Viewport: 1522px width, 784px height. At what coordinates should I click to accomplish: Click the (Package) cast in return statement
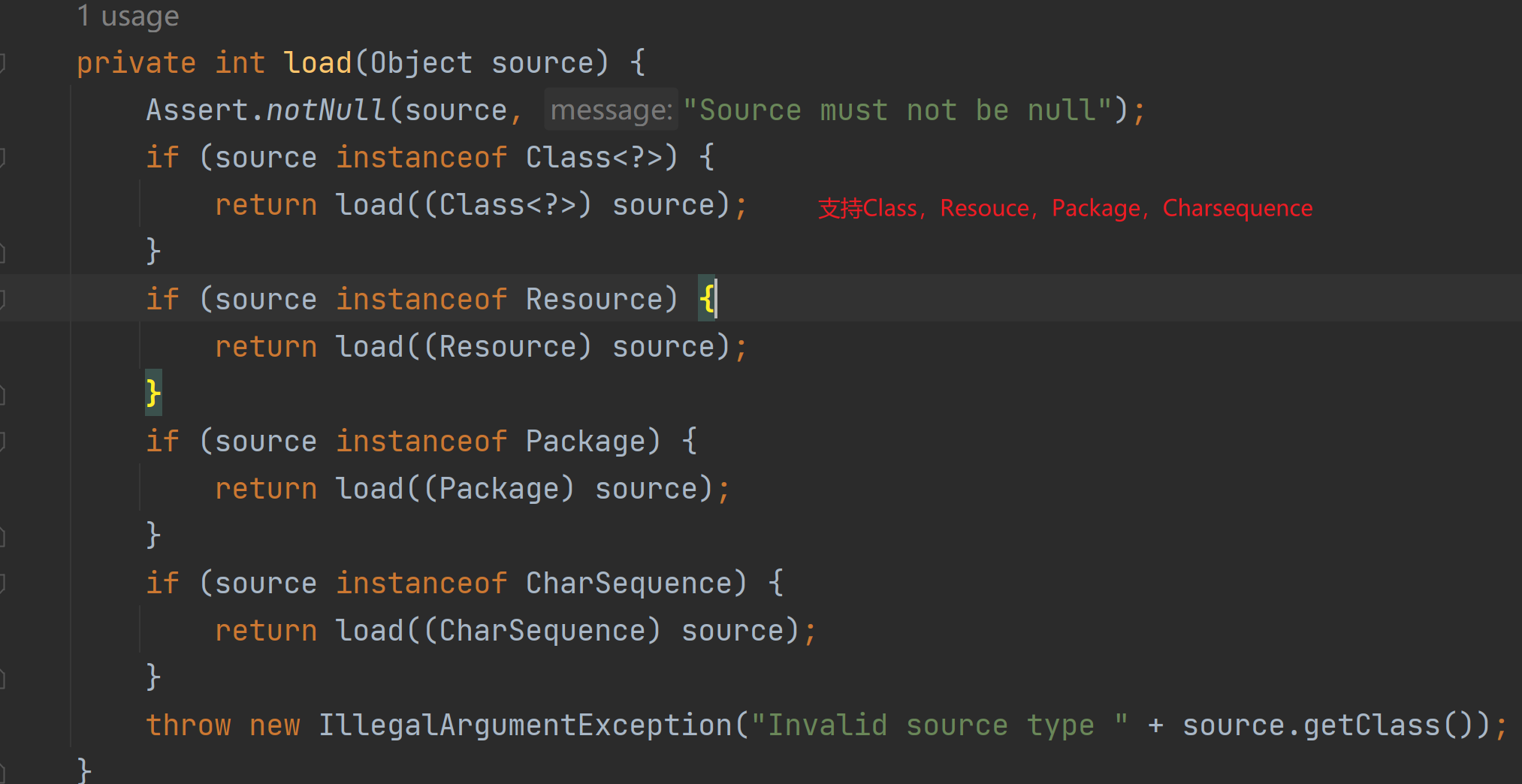[500, 489]
